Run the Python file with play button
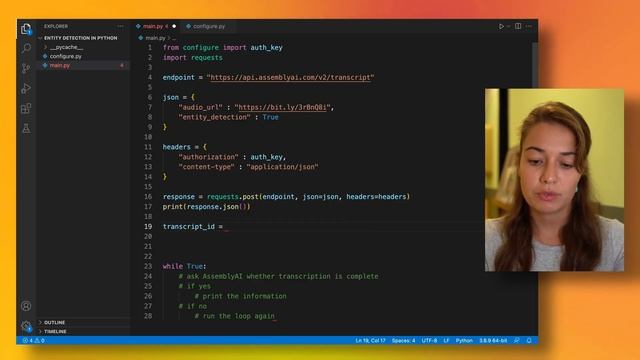640x360 pixels. 501,26
